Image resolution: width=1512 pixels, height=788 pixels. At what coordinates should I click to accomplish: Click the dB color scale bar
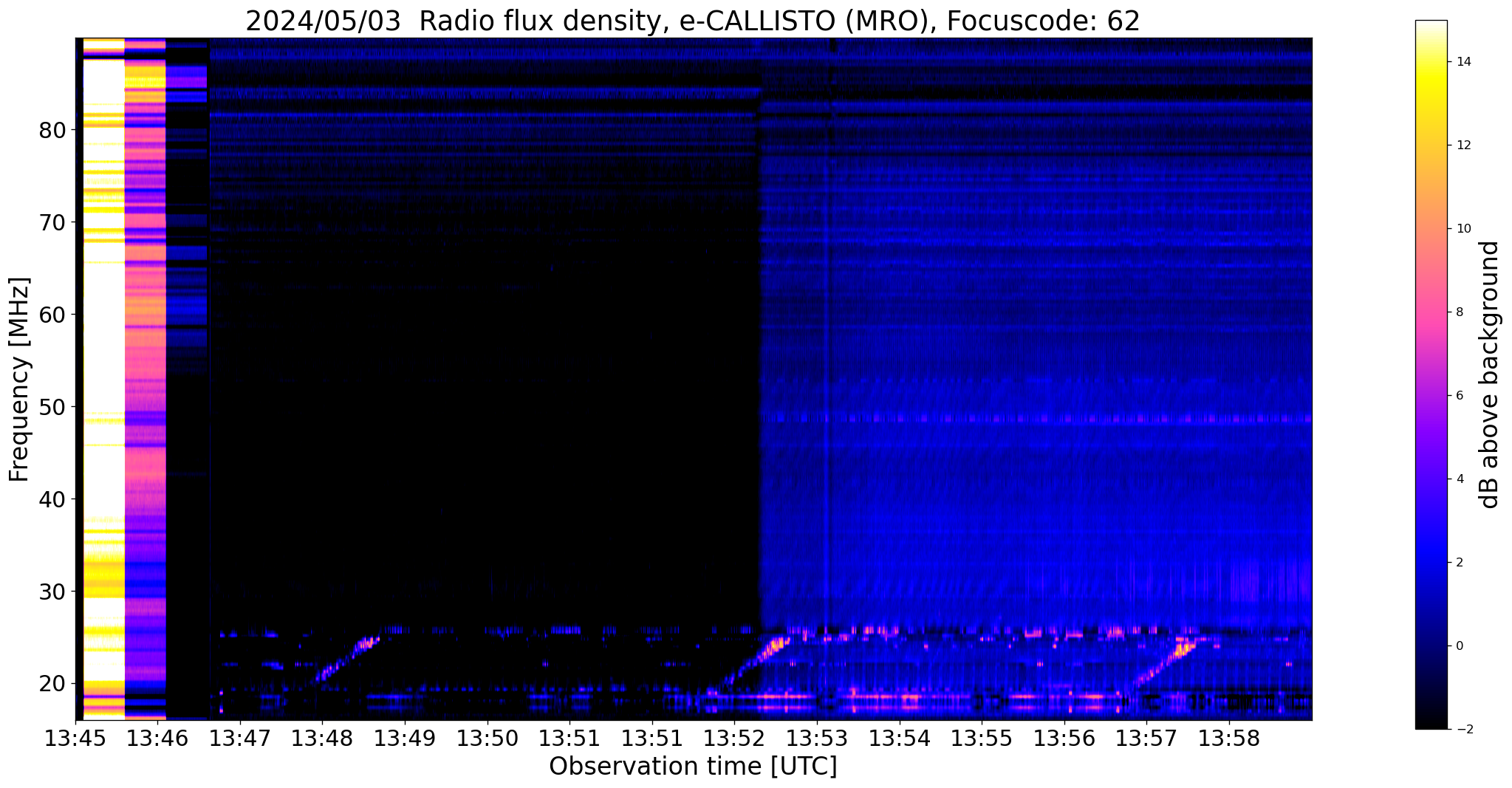[1431, 374]
